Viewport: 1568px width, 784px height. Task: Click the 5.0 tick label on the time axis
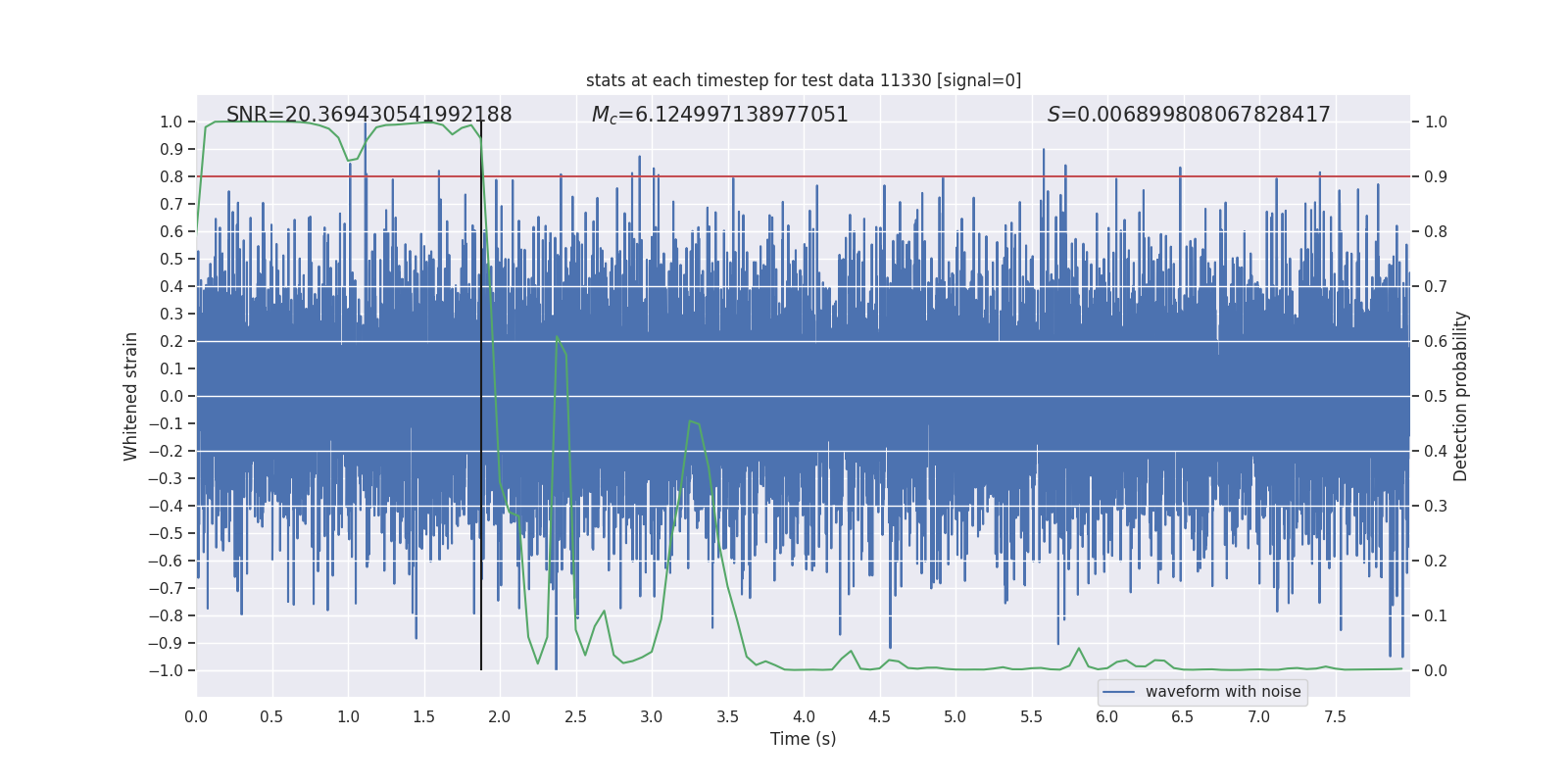[x=955, y=717]
